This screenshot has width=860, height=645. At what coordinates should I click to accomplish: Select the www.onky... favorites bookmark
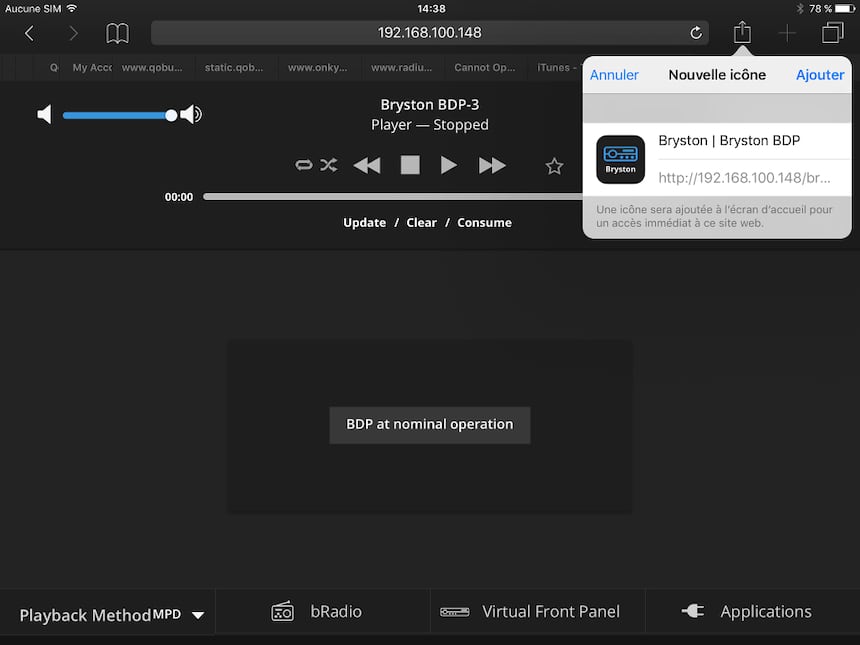tap(318, 67)
